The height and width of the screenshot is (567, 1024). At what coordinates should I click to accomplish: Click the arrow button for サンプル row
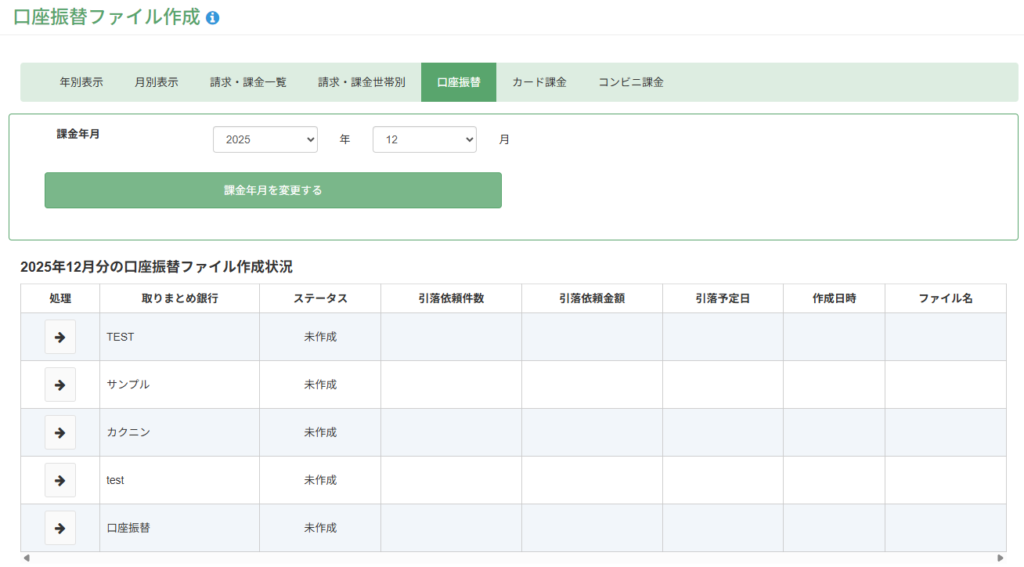pos(60,385)
